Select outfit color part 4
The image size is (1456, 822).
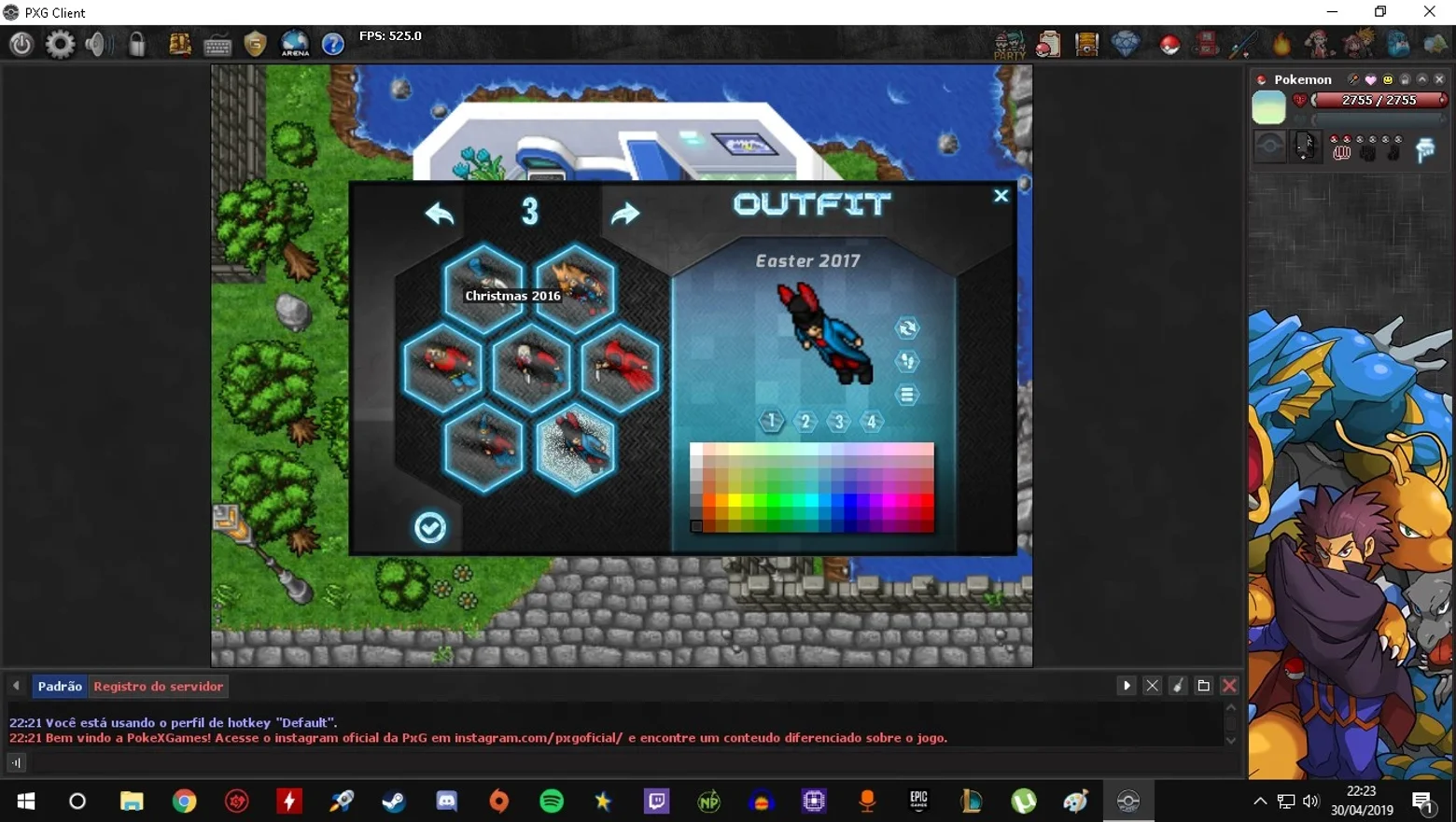pyautogui.click(x=872, y=422)
